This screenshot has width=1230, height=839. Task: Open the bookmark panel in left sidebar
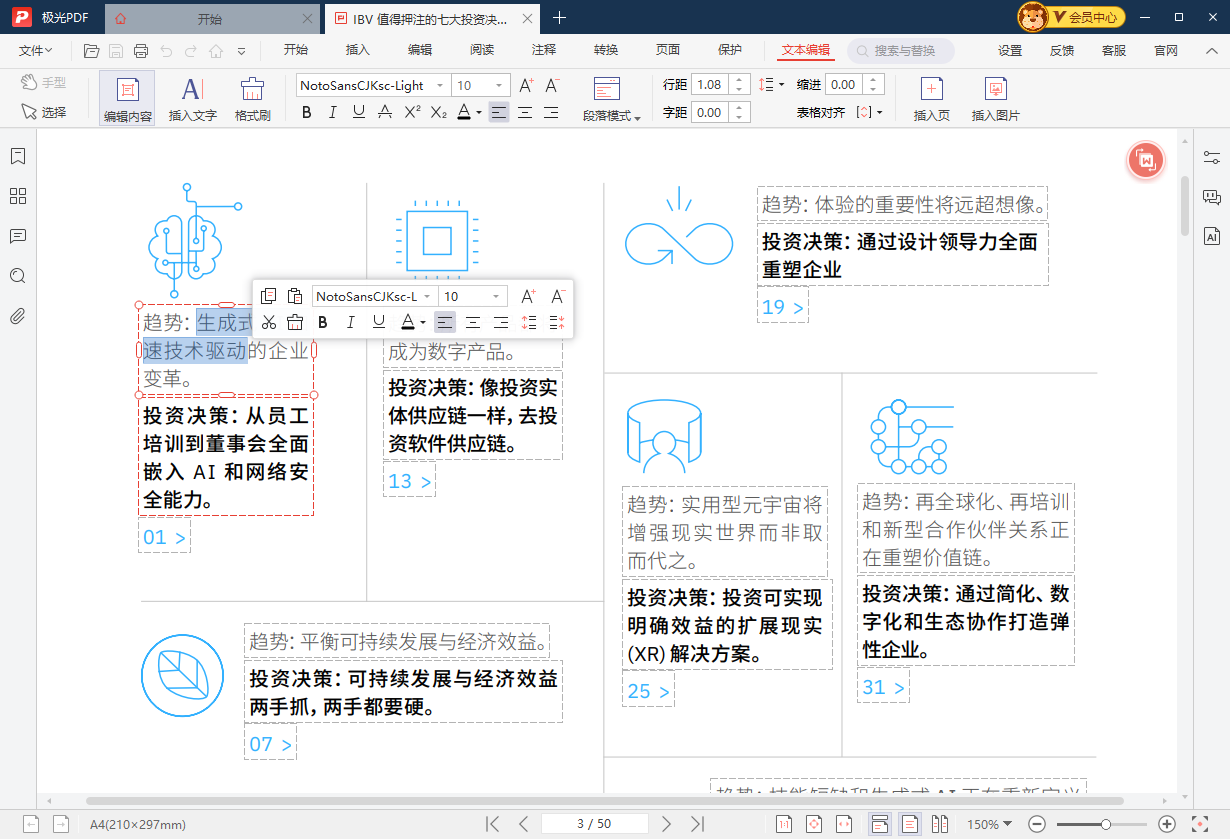click(17, 156)
